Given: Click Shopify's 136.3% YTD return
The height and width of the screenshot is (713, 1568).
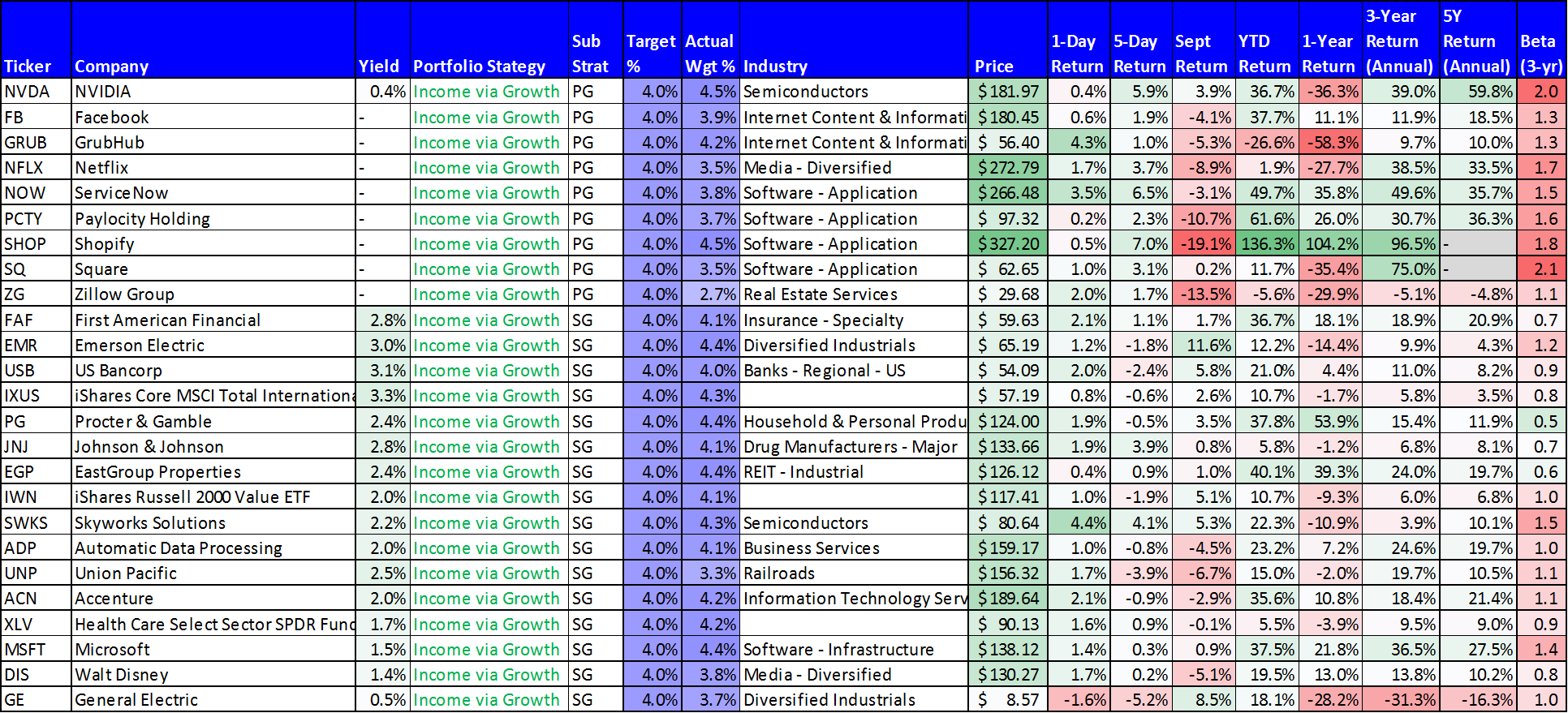Looking at the screenshot, I should click(x=1267, y=244).
